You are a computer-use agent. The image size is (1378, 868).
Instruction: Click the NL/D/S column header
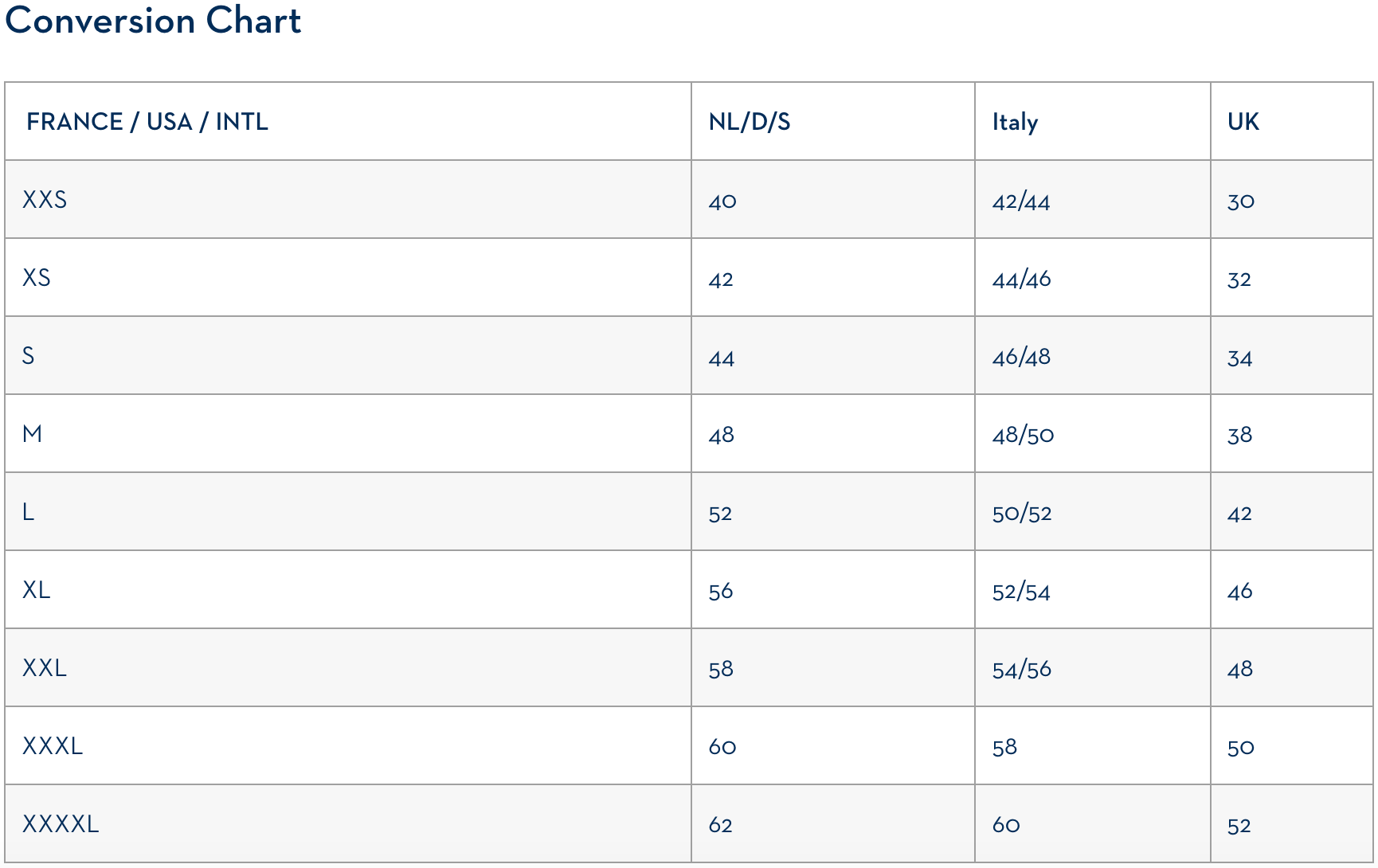749,122
